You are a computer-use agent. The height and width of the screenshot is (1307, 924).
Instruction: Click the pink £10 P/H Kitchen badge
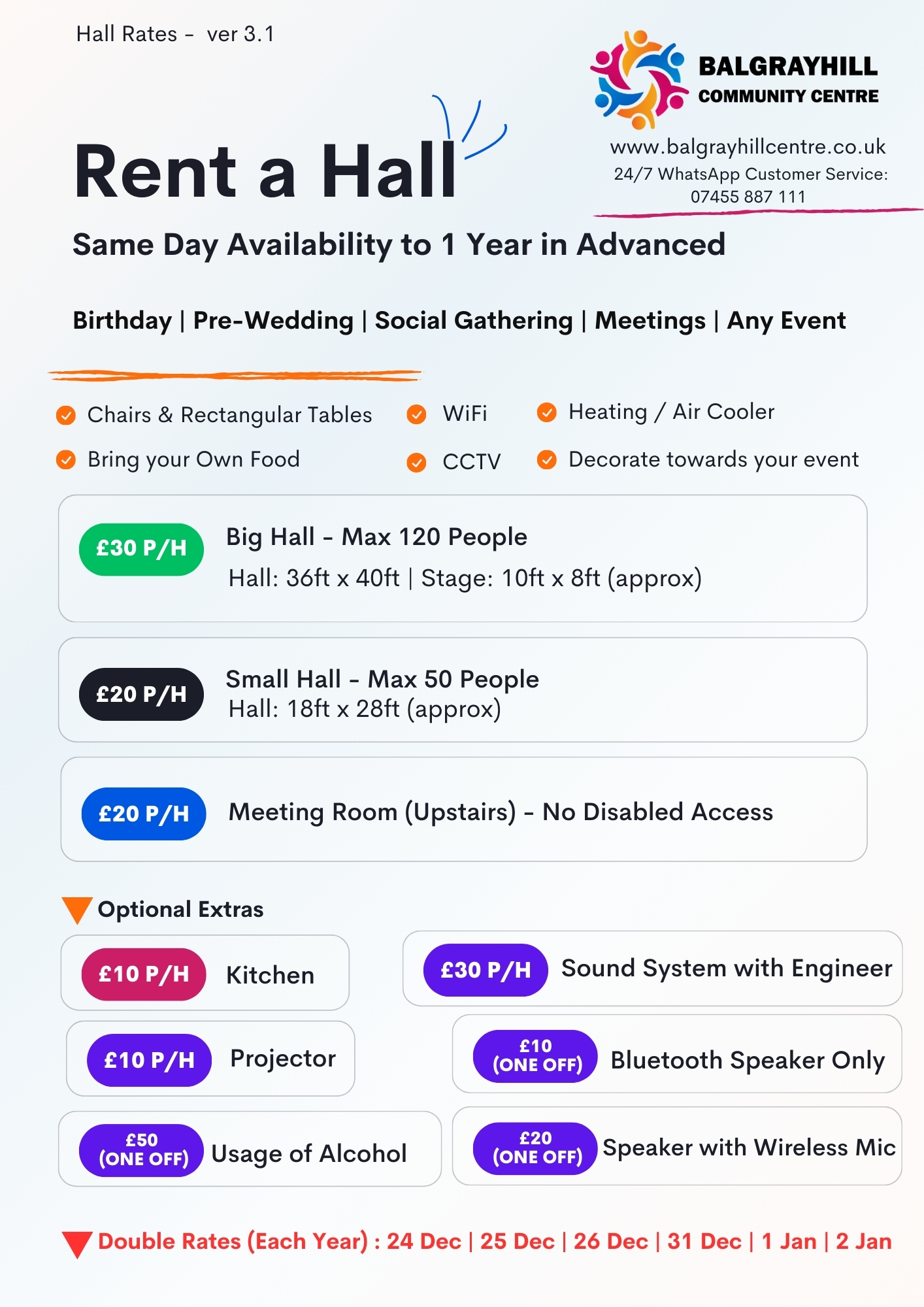tap(144, 974)
